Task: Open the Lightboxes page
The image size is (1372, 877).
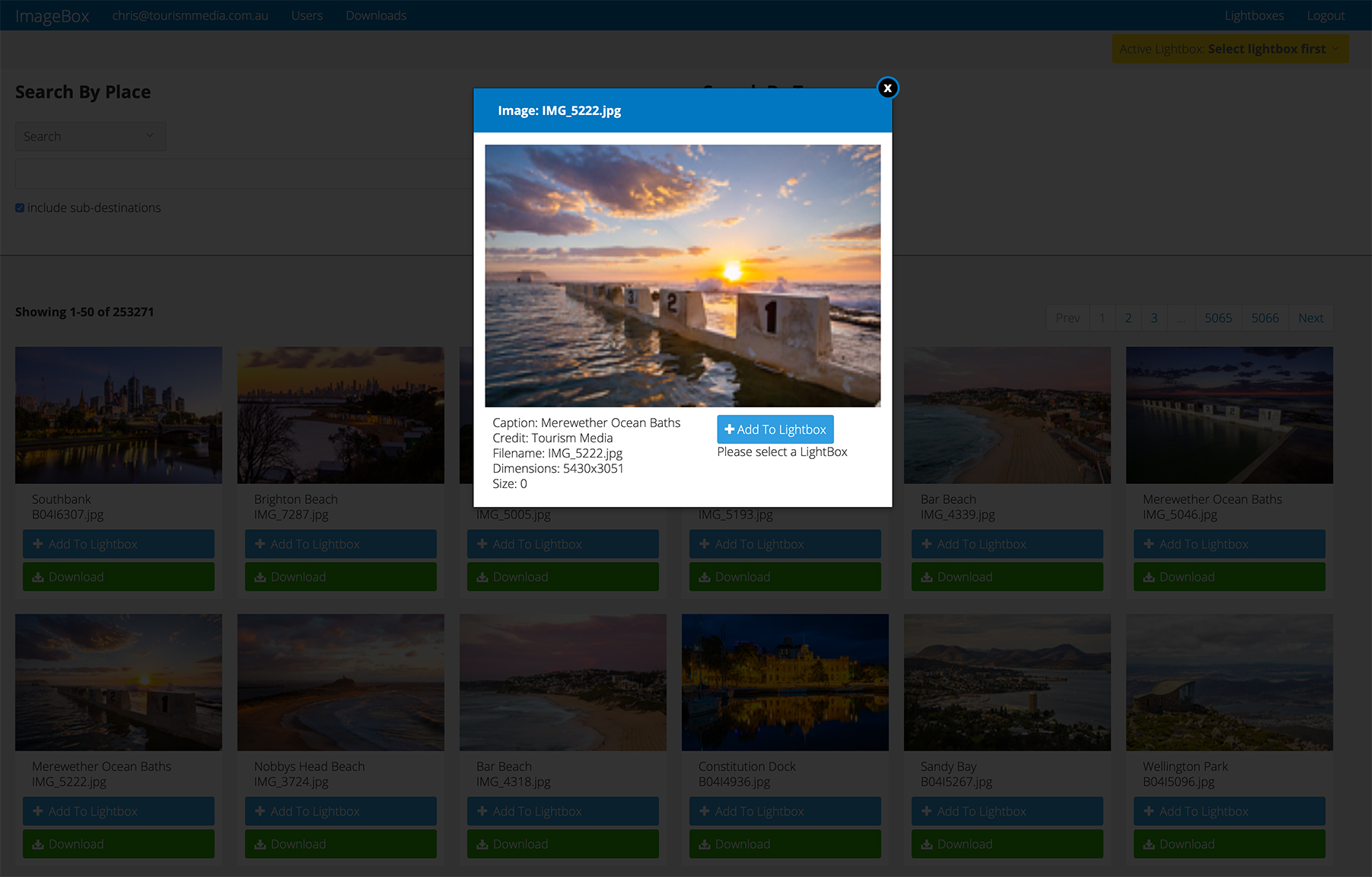Action: click(1254, 15)
